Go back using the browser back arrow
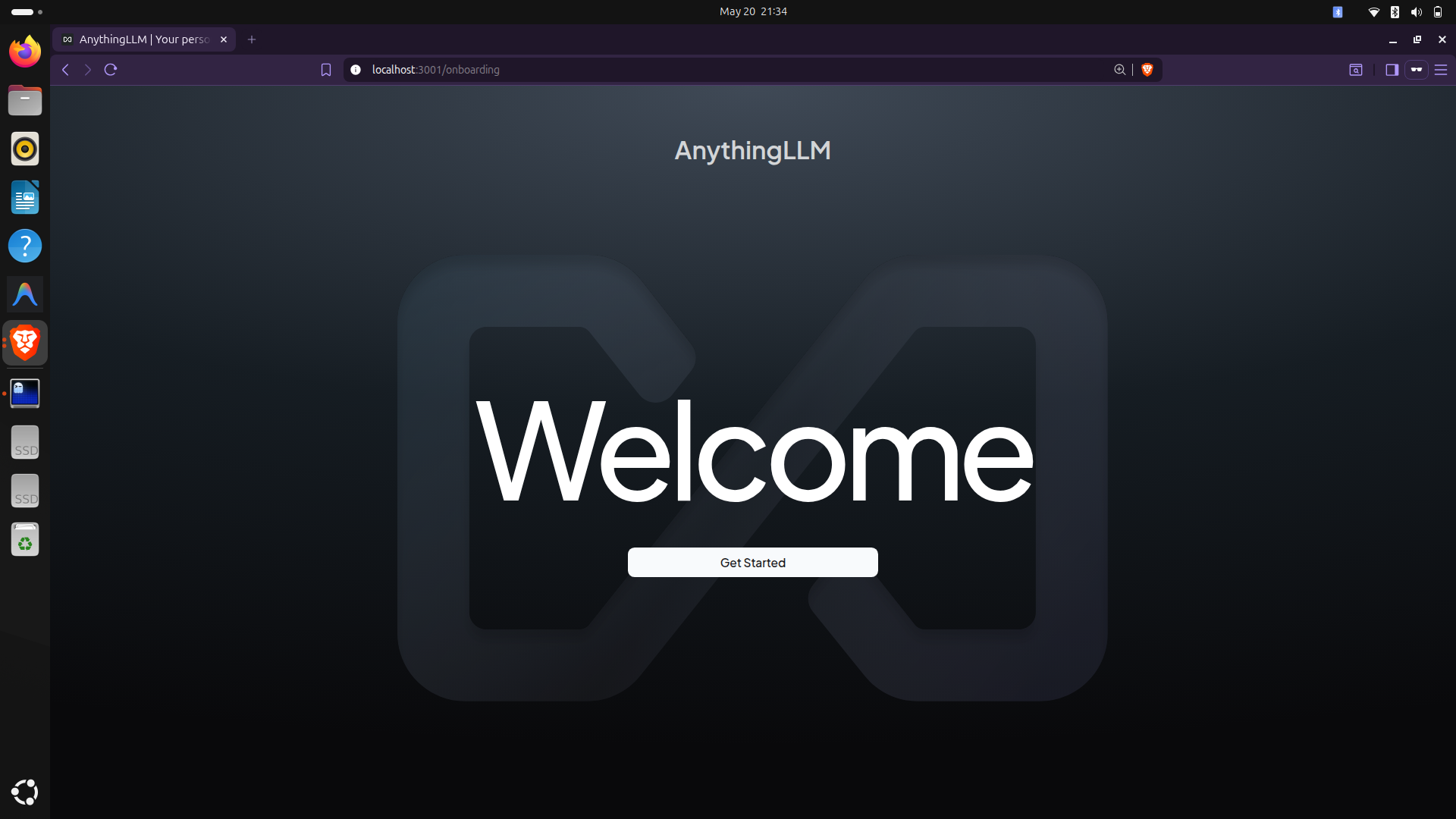 (x=66, y=70)
